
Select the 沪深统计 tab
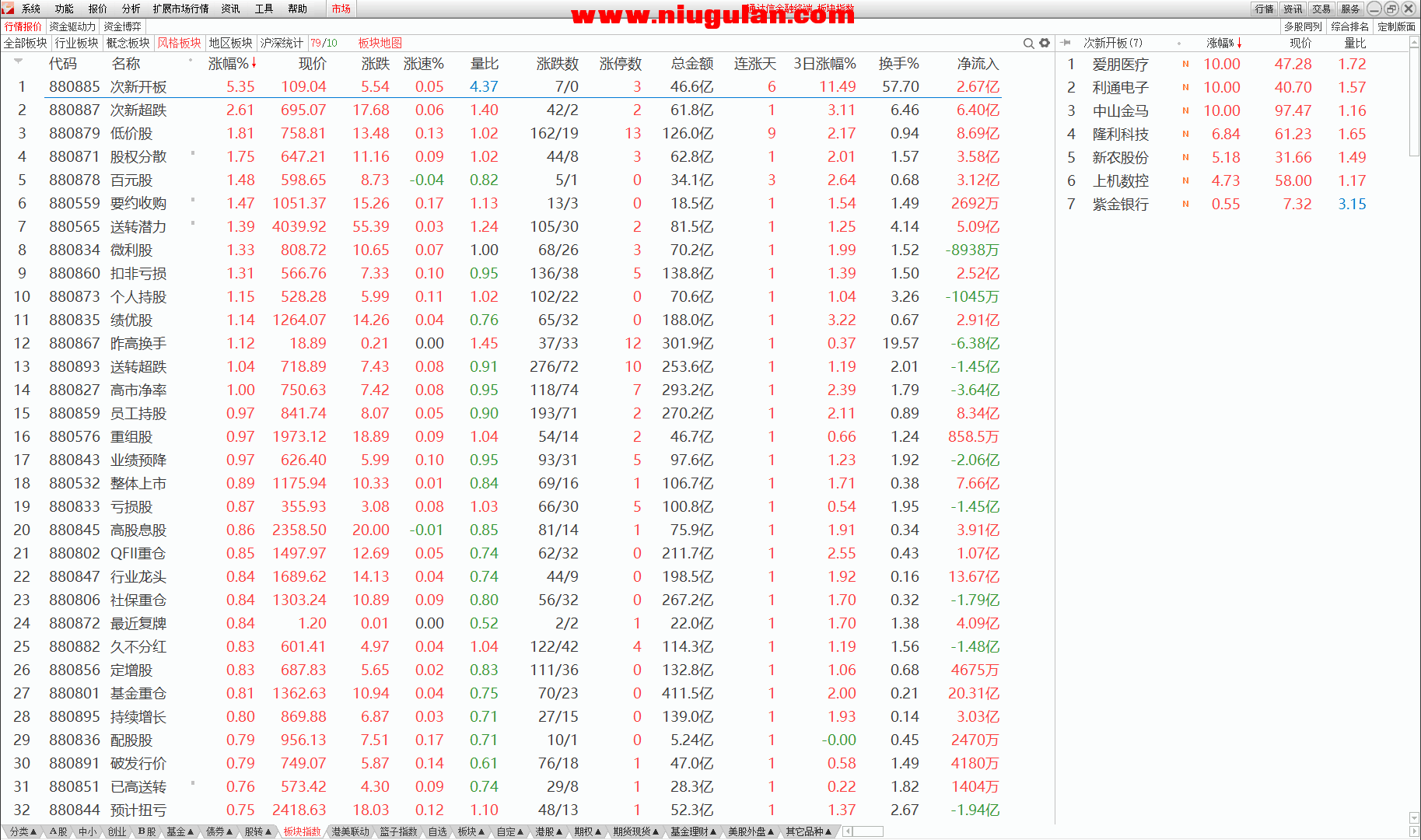click(x=282, y=43)
